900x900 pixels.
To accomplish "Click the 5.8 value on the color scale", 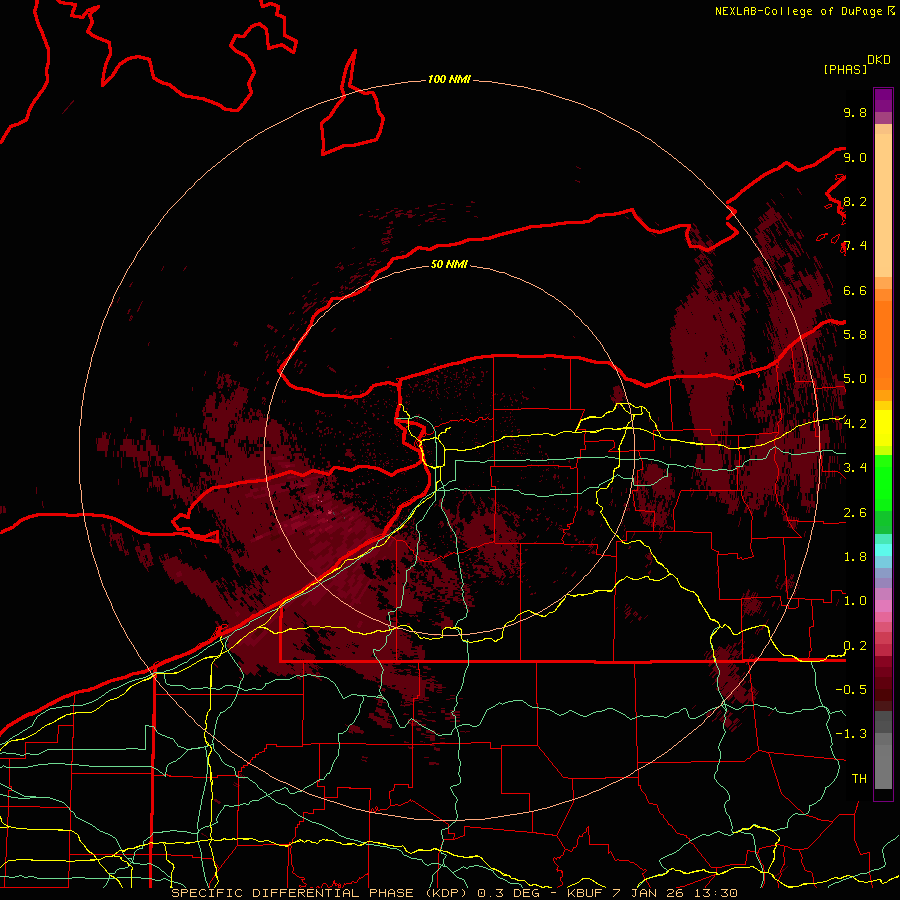I will tap(855, 334).
